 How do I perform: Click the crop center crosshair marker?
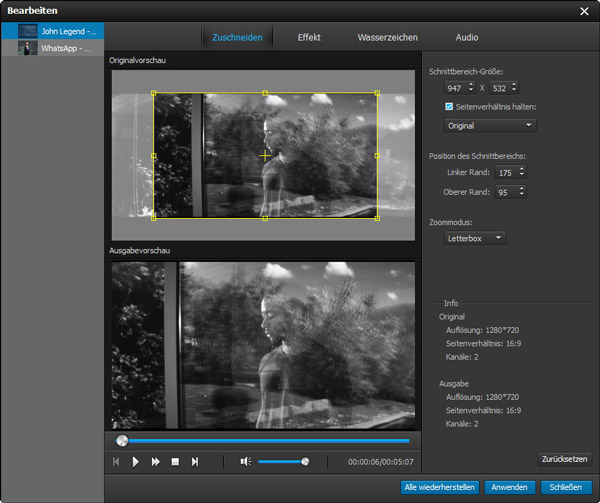(x=265, y=156)
